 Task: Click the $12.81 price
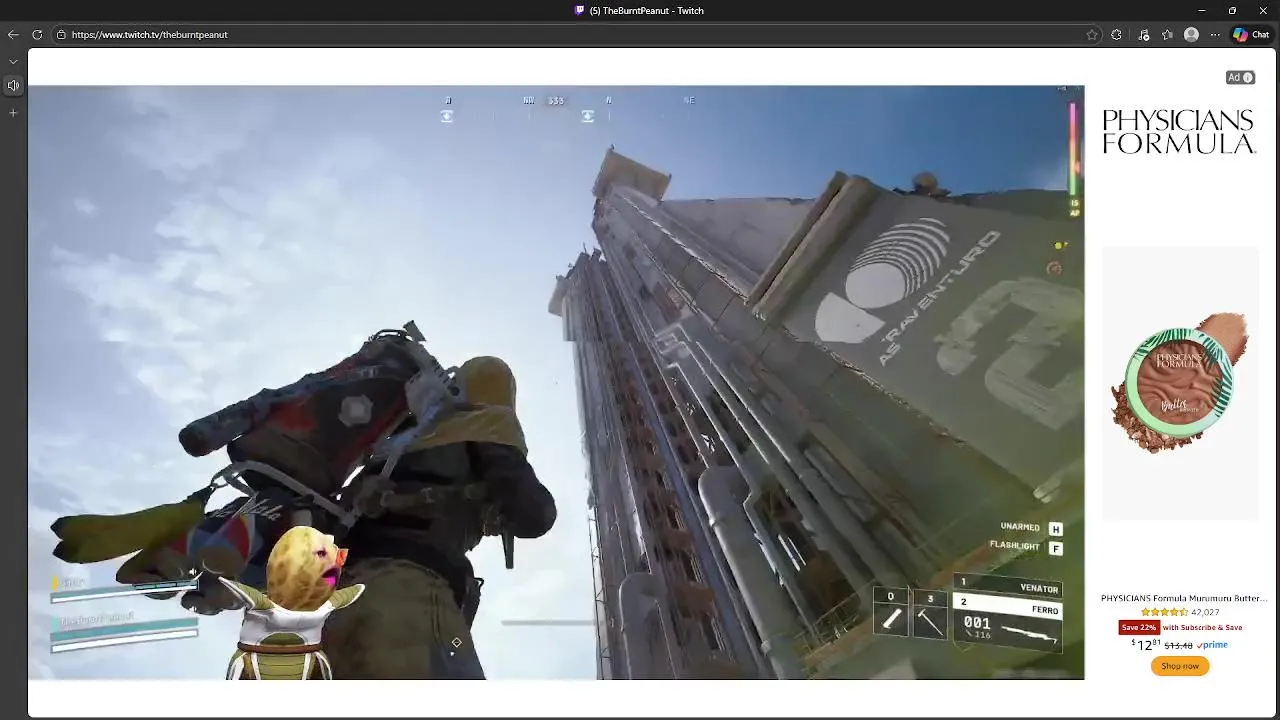1146,644
